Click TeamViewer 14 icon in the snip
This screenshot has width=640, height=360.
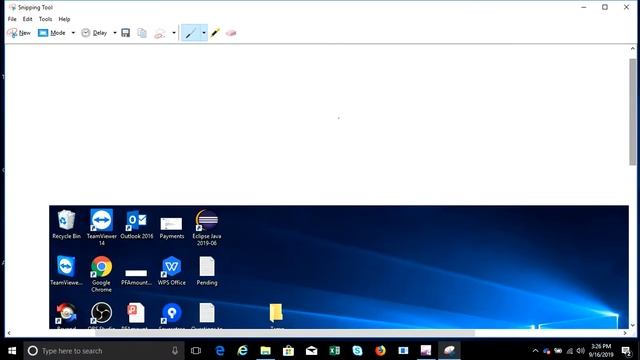(x=102, y=227)
